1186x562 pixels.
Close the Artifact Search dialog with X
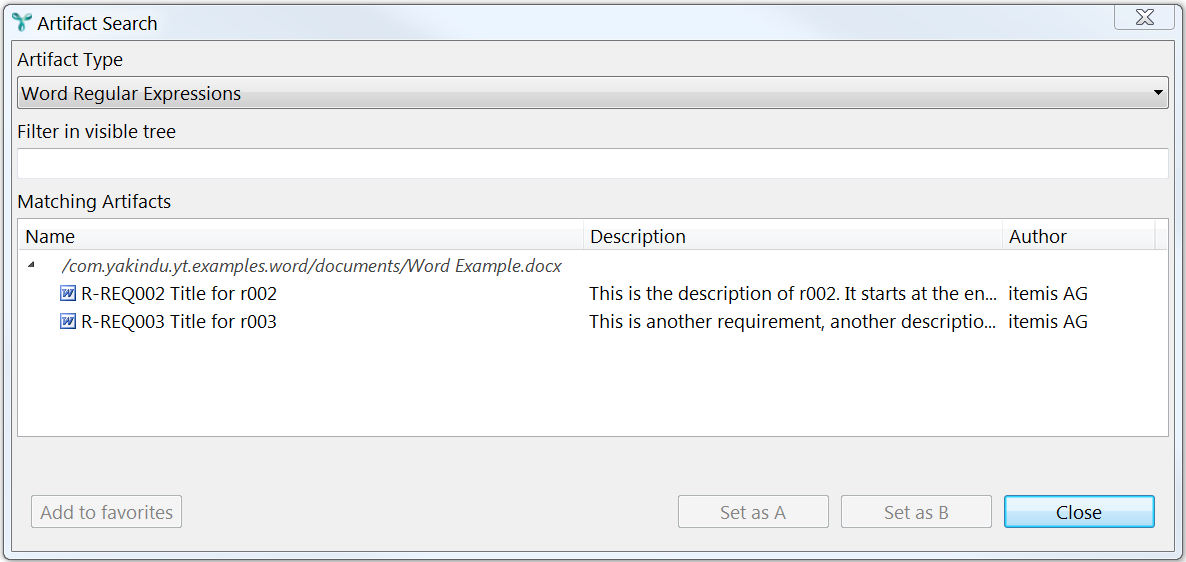coord(1144,17)
